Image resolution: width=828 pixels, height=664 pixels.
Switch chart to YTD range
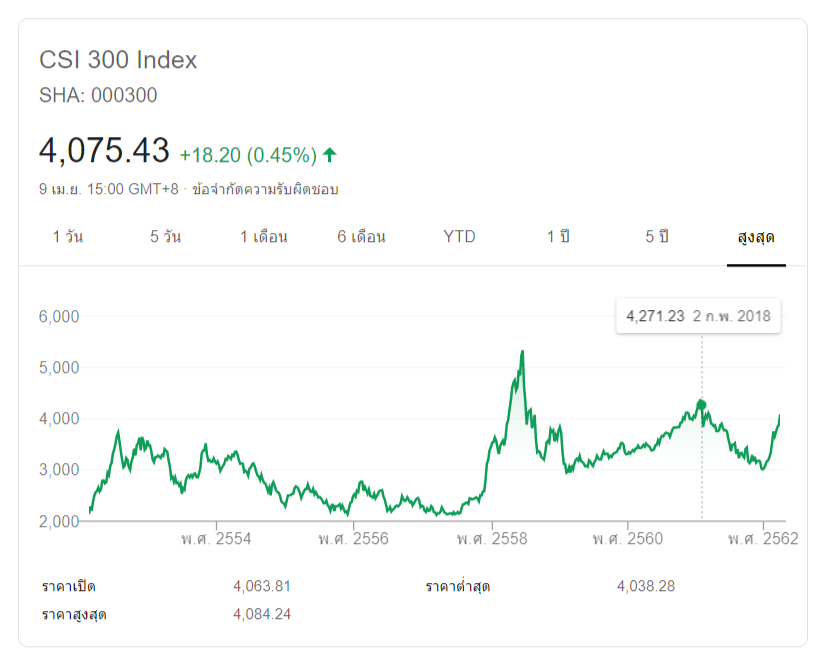point(459,237)
